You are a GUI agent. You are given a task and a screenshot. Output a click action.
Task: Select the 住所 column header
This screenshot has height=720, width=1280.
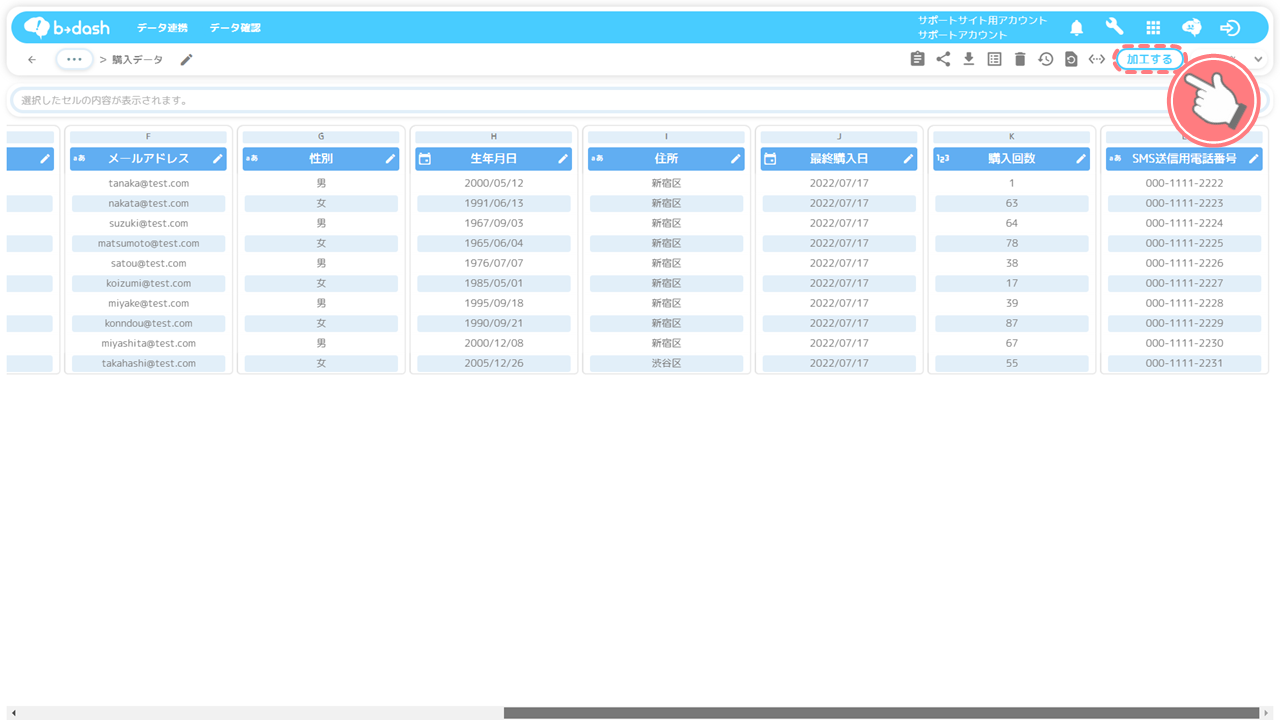(x=666, y=159)
